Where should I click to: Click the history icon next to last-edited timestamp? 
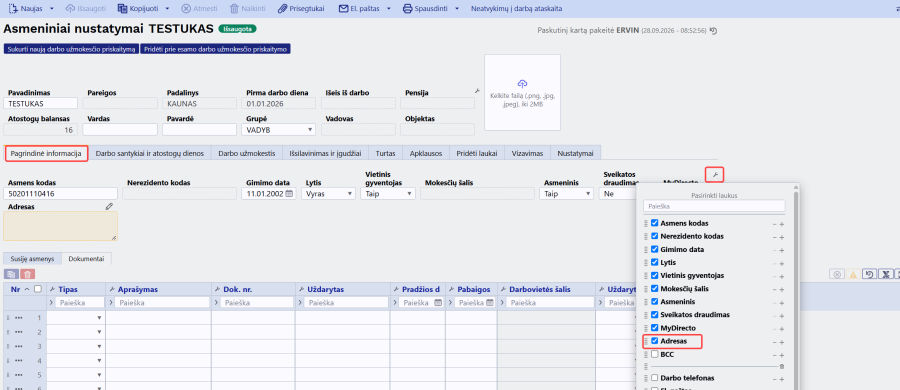tap(713, 30)
